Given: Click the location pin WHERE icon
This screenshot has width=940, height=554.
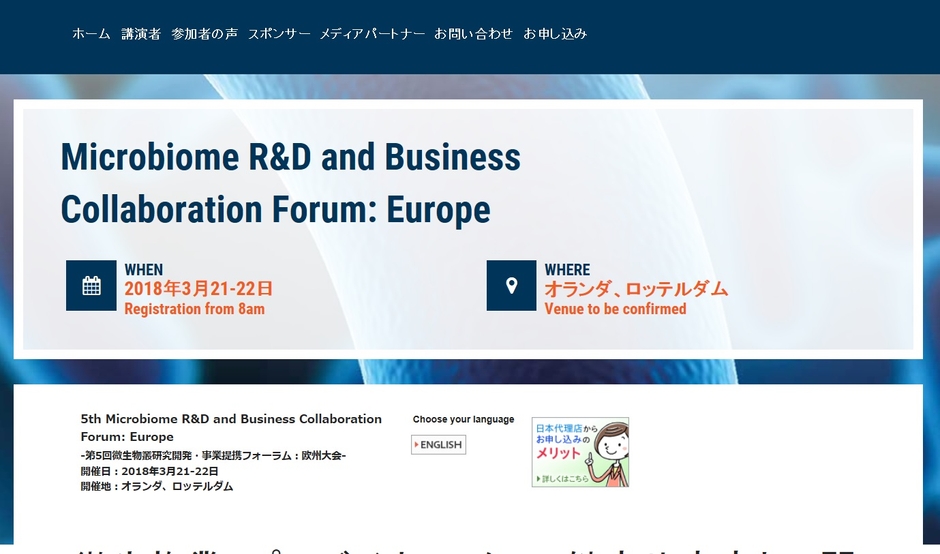Looking at the screenshot, I should click(511, 285).
